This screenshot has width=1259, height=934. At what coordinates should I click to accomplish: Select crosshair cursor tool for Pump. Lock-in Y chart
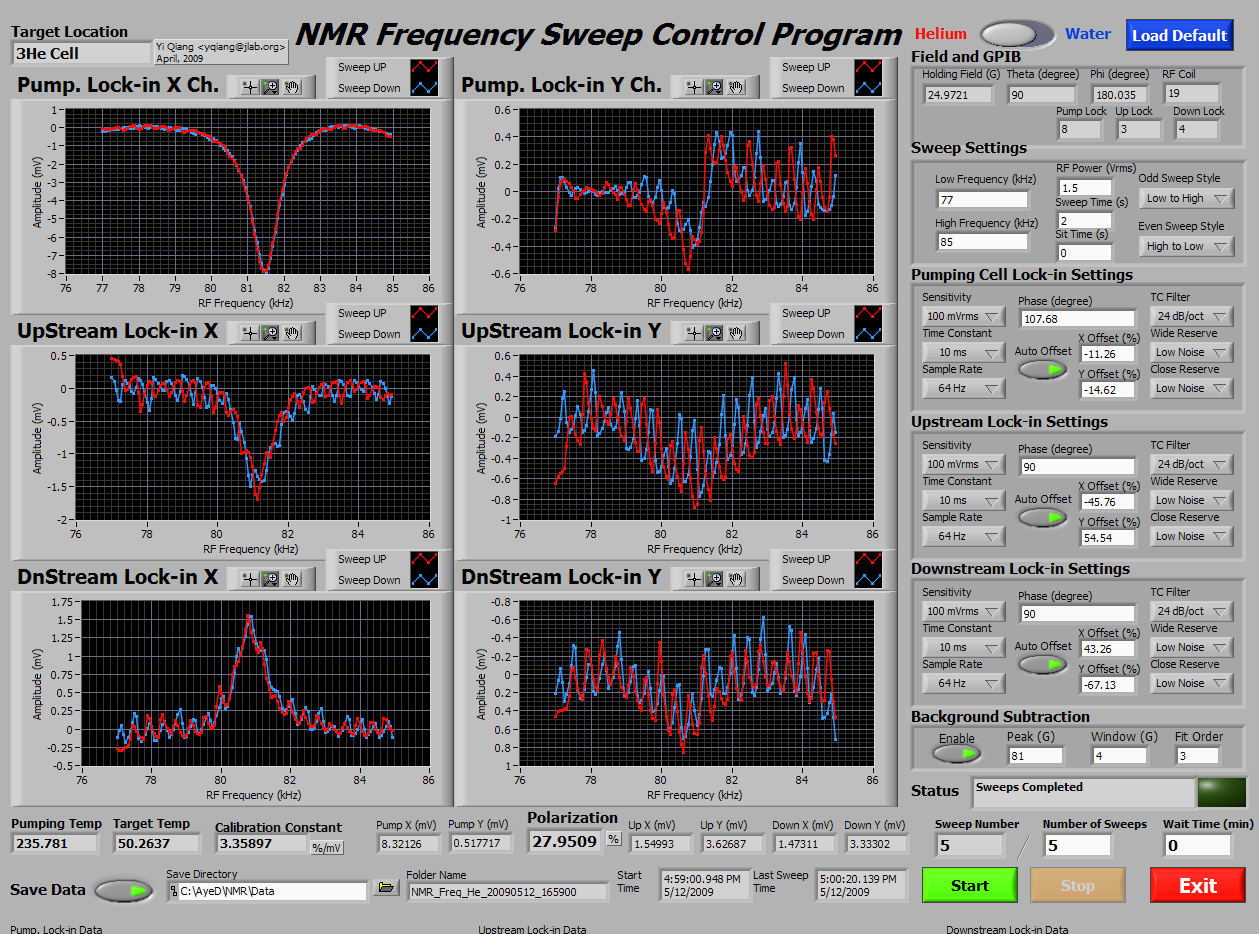(x=692, y=87)
